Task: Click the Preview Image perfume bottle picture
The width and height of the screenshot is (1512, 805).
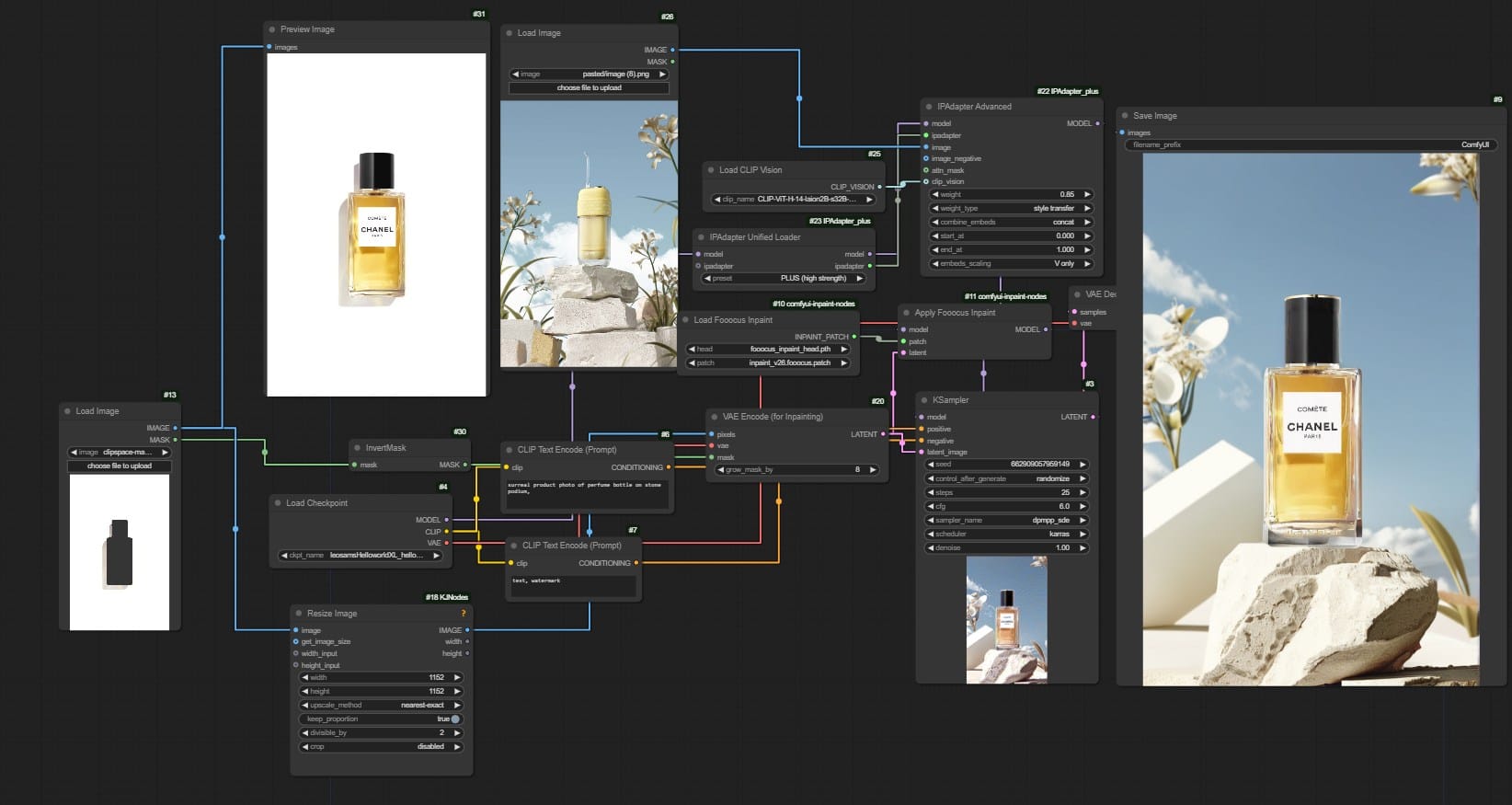Action: coord(376,225)
